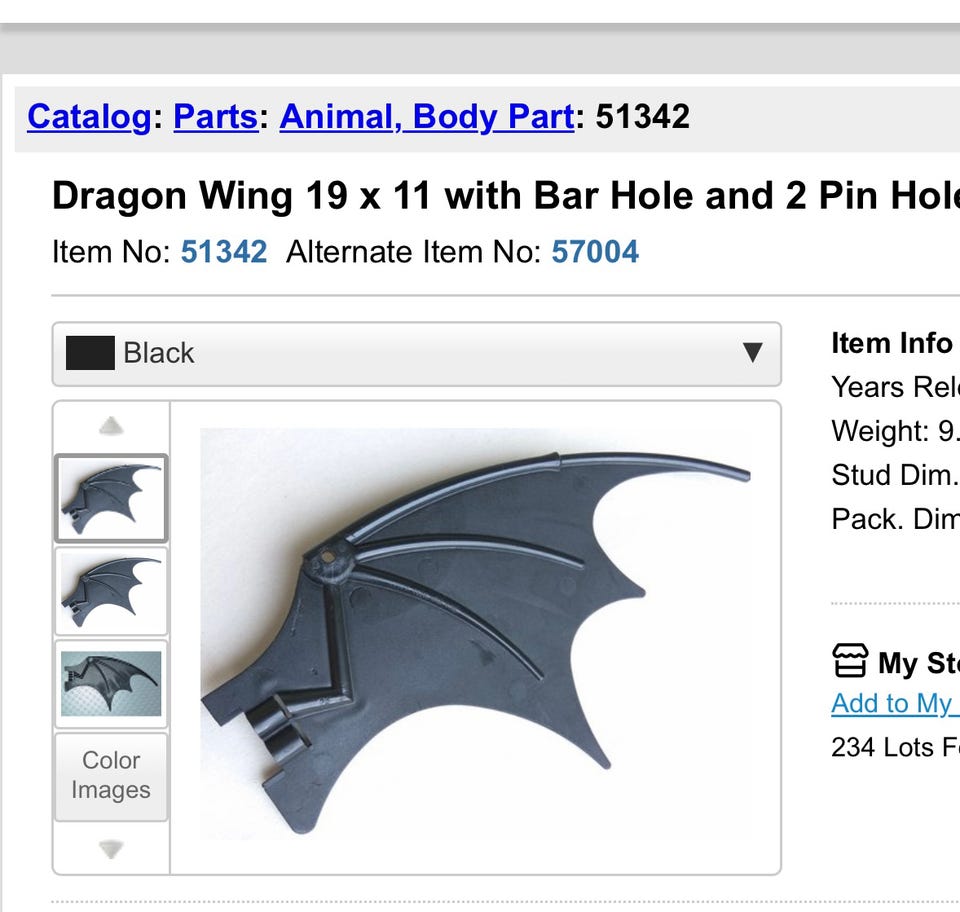Viewport: 960px width, 912px height.
Task: Open the Black color dropdown
Action: click(416, 354)
